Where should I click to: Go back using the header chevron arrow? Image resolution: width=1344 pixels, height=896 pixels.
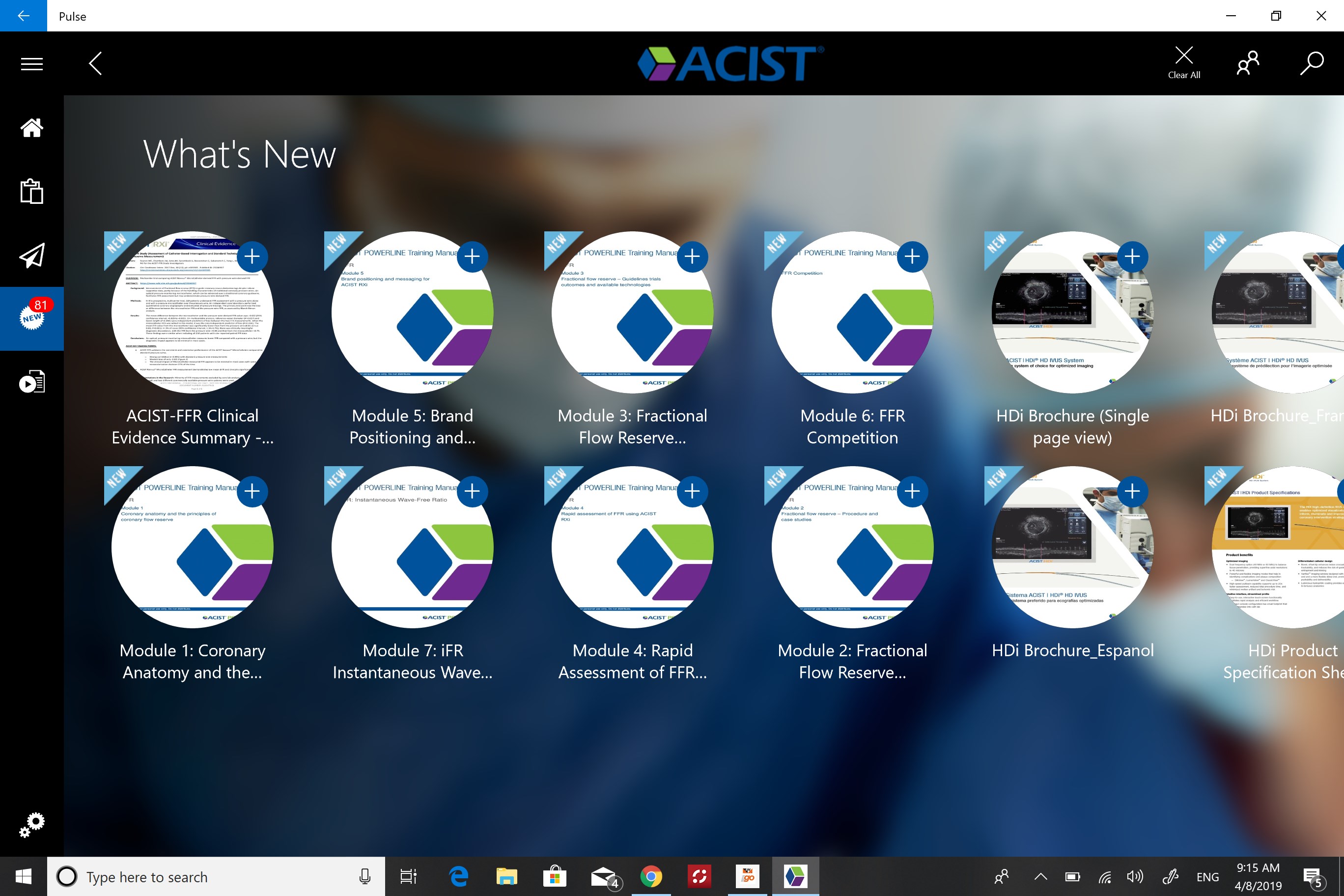(95, 63)
